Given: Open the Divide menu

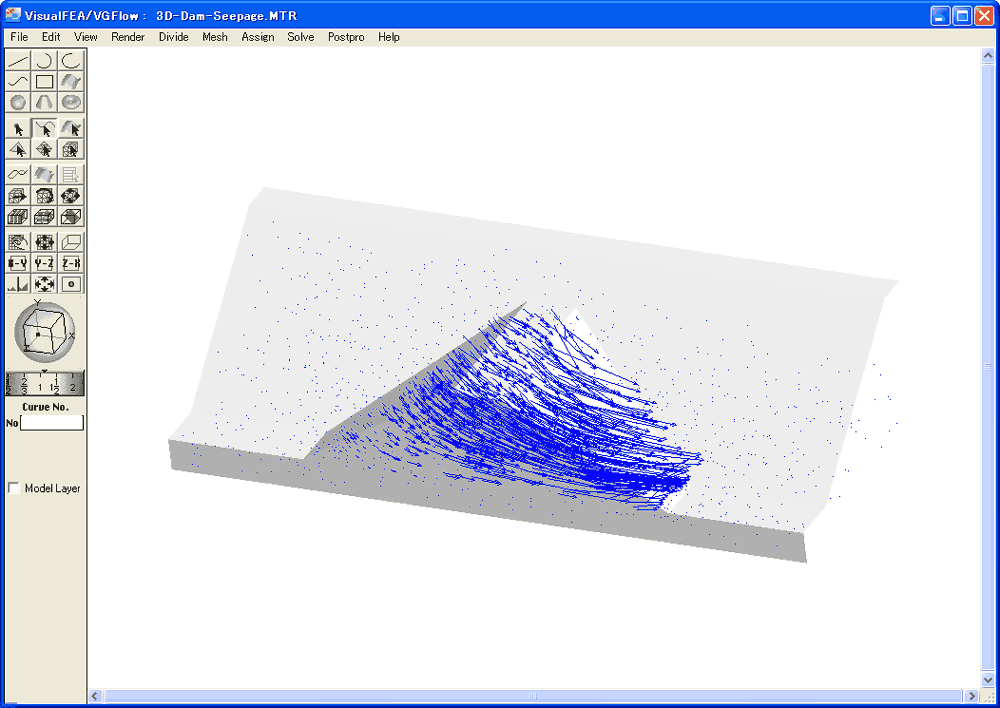Looking at the screenshot, I should click(173, 37).
